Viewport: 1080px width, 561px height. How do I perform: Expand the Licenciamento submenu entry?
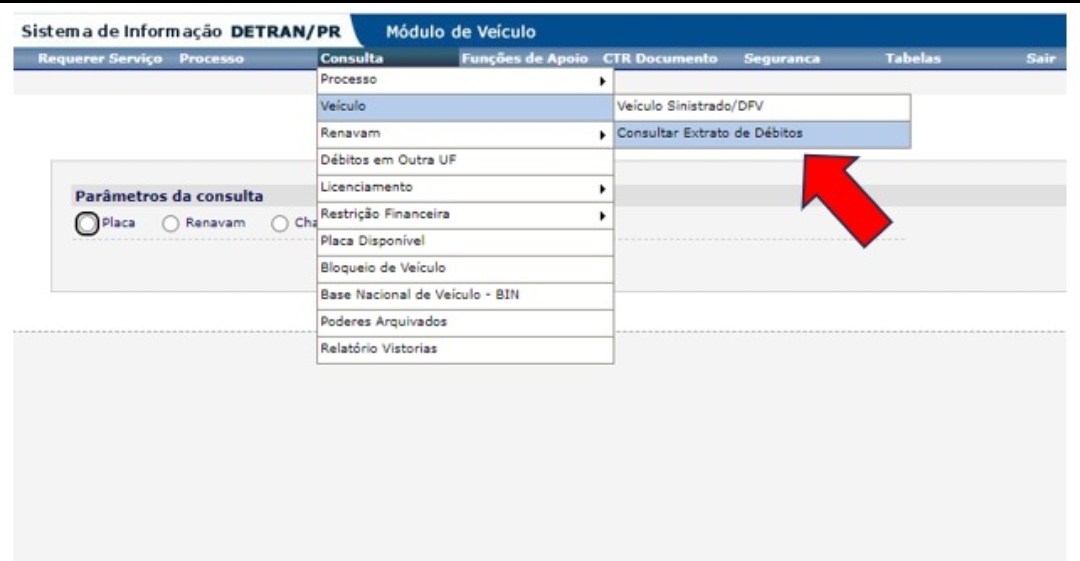point(465,188)
